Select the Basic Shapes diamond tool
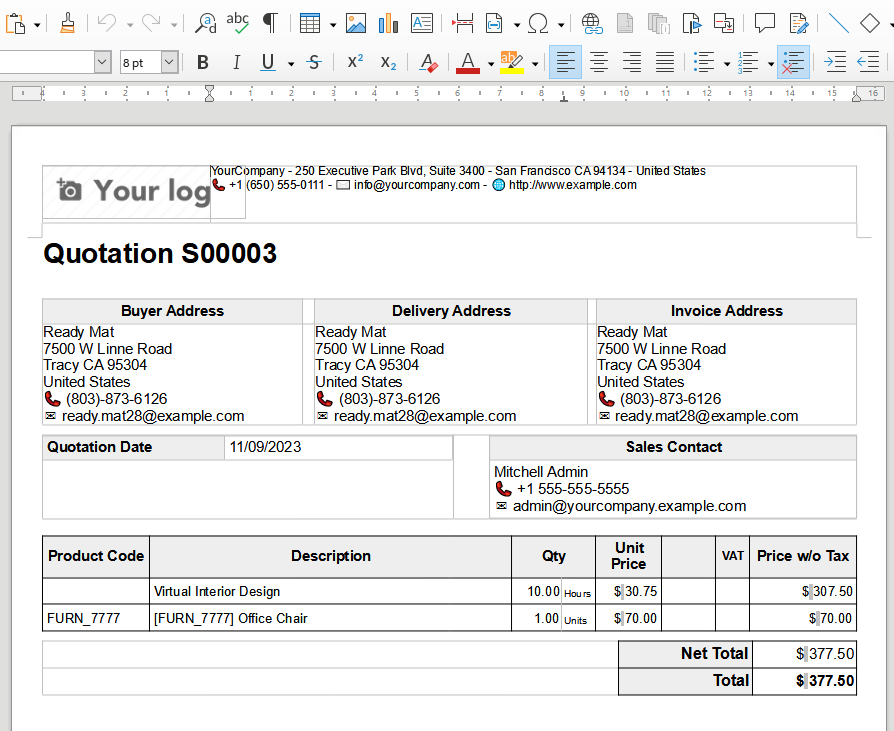 click(x=869, y=24)
